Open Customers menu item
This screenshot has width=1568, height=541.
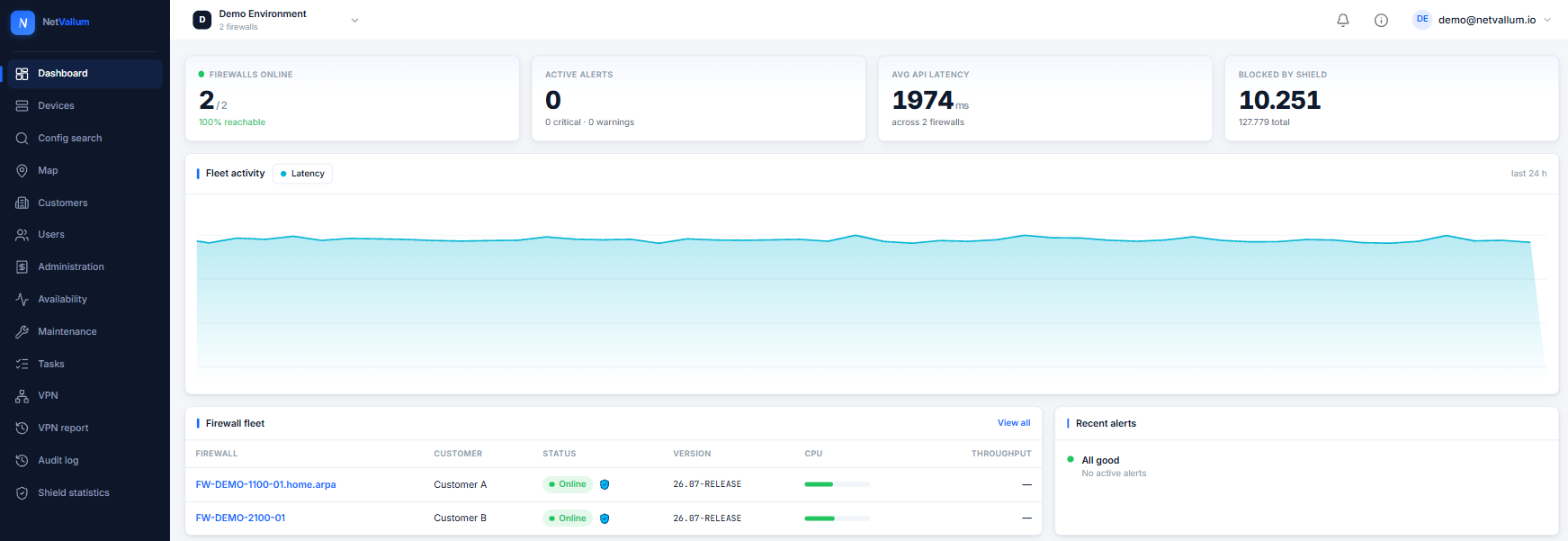[85, 203]
